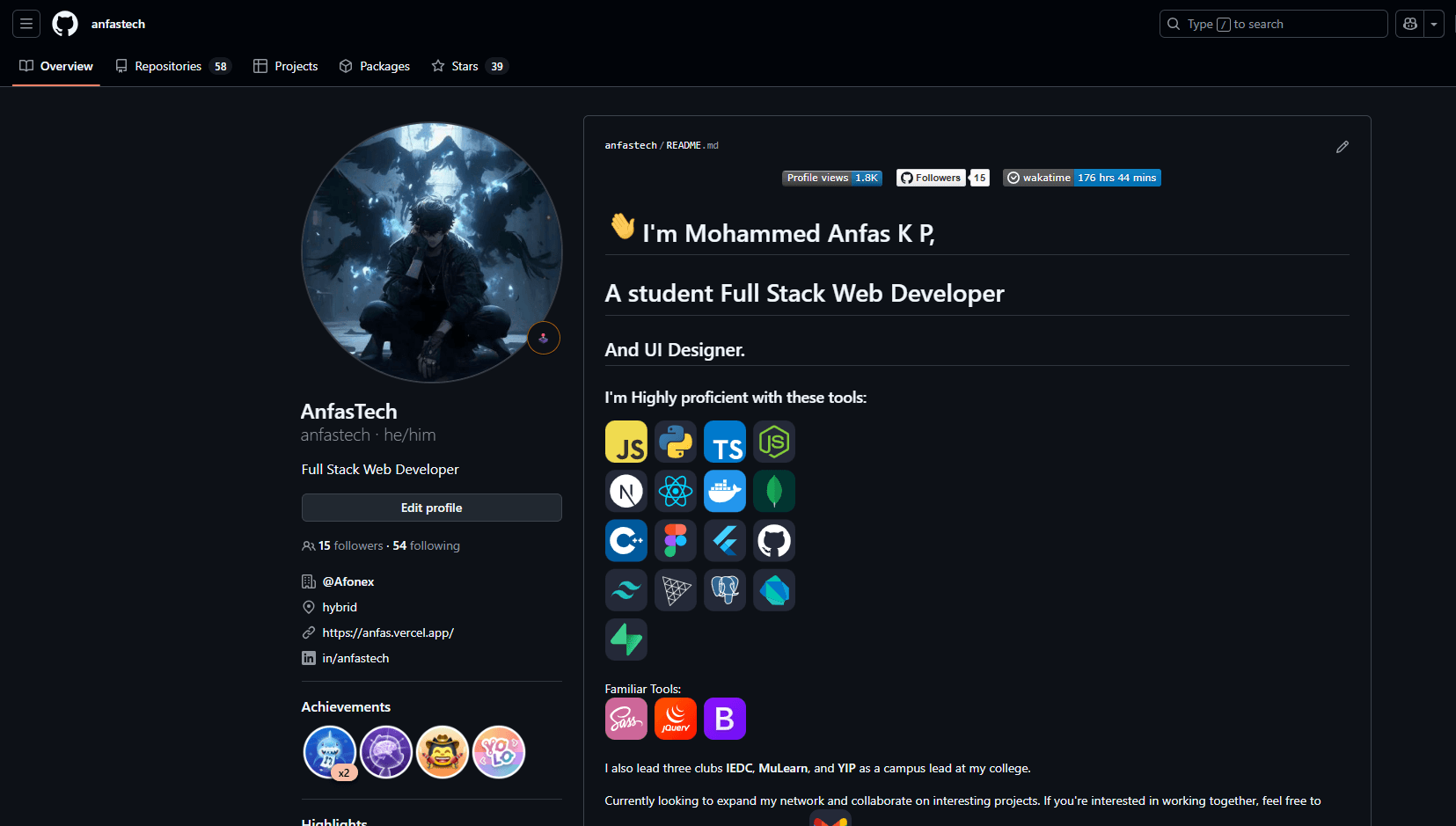Click the Next.js tool icon
This screenshot has height=826, width=1456.
(x=626, y=491)
